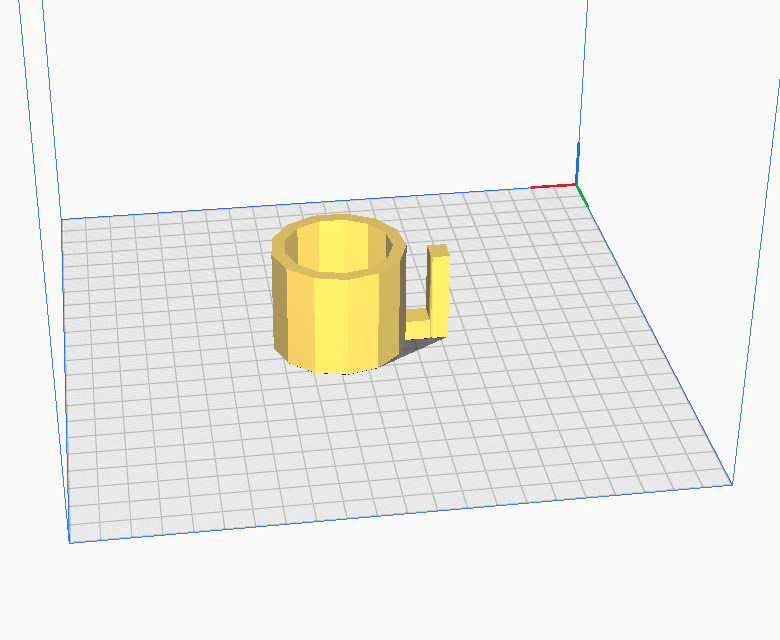The width and height of the screenshot is (780, 640).
Task: Click the blue Z-axis origin line
Action: (x=577, y=163)
